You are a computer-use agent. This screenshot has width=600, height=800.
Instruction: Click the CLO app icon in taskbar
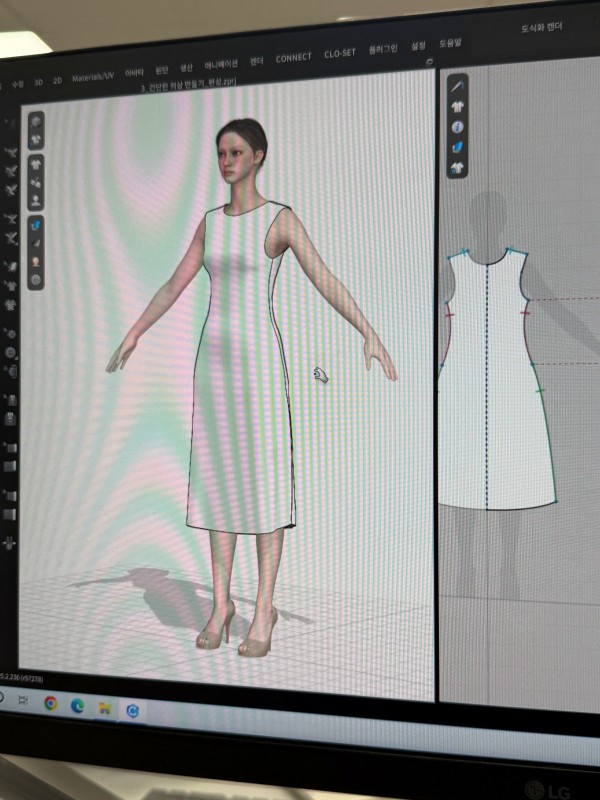[132, 710]
